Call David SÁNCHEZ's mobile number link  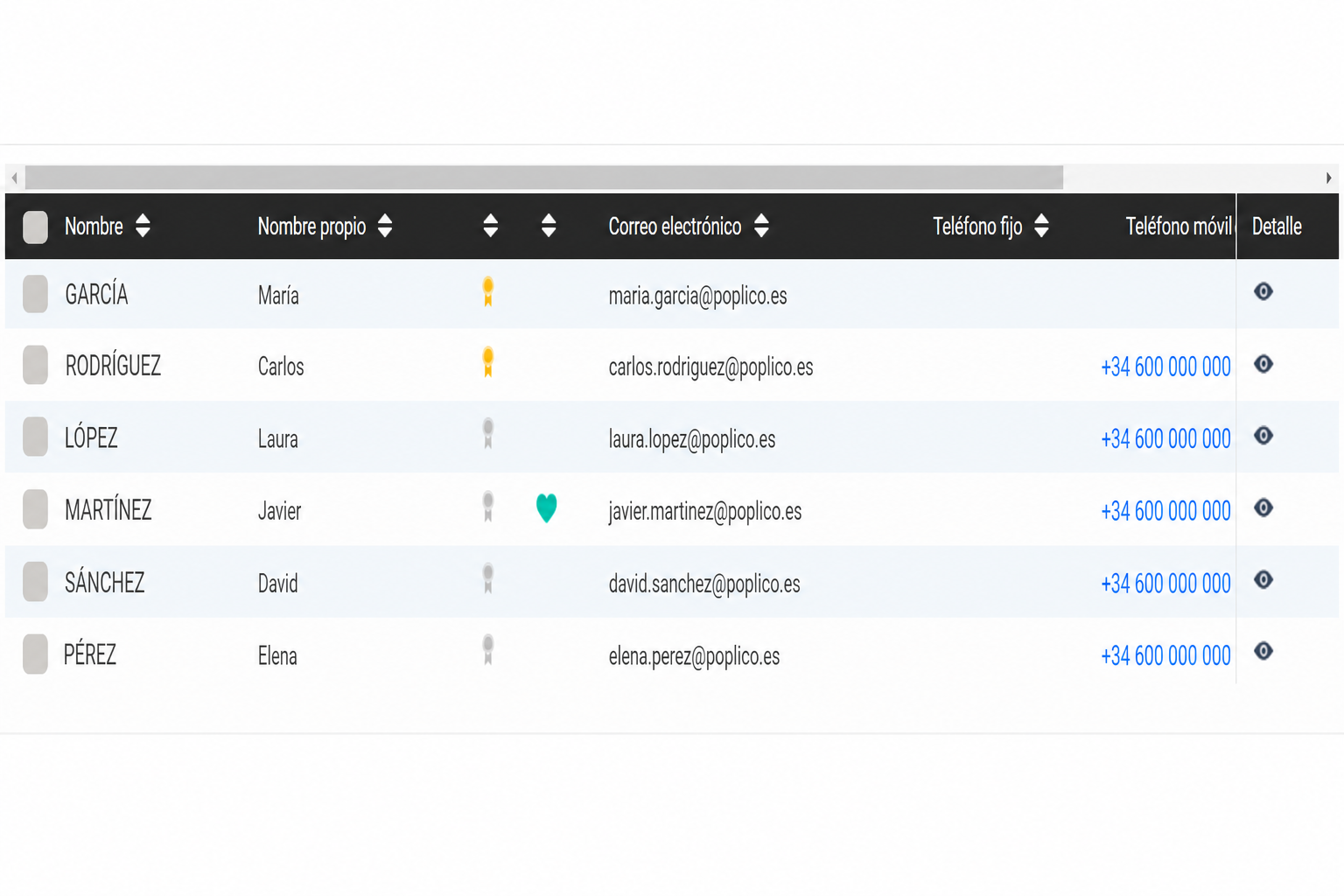click(x=1165, y=584)
